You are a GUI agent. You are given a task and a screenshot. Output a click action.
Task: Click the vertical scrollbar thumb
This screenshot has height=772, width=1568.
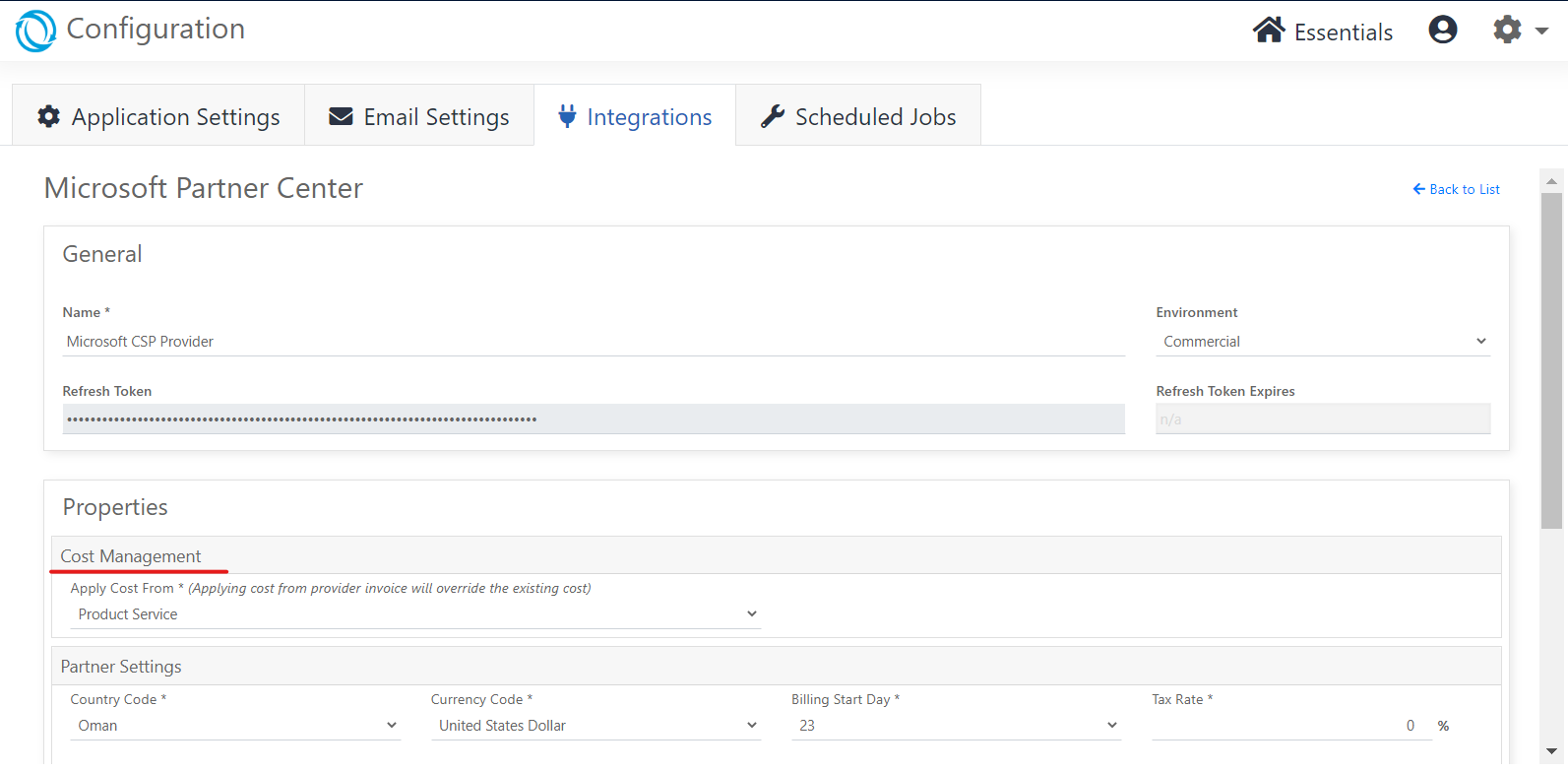[x=1551, y=360]
